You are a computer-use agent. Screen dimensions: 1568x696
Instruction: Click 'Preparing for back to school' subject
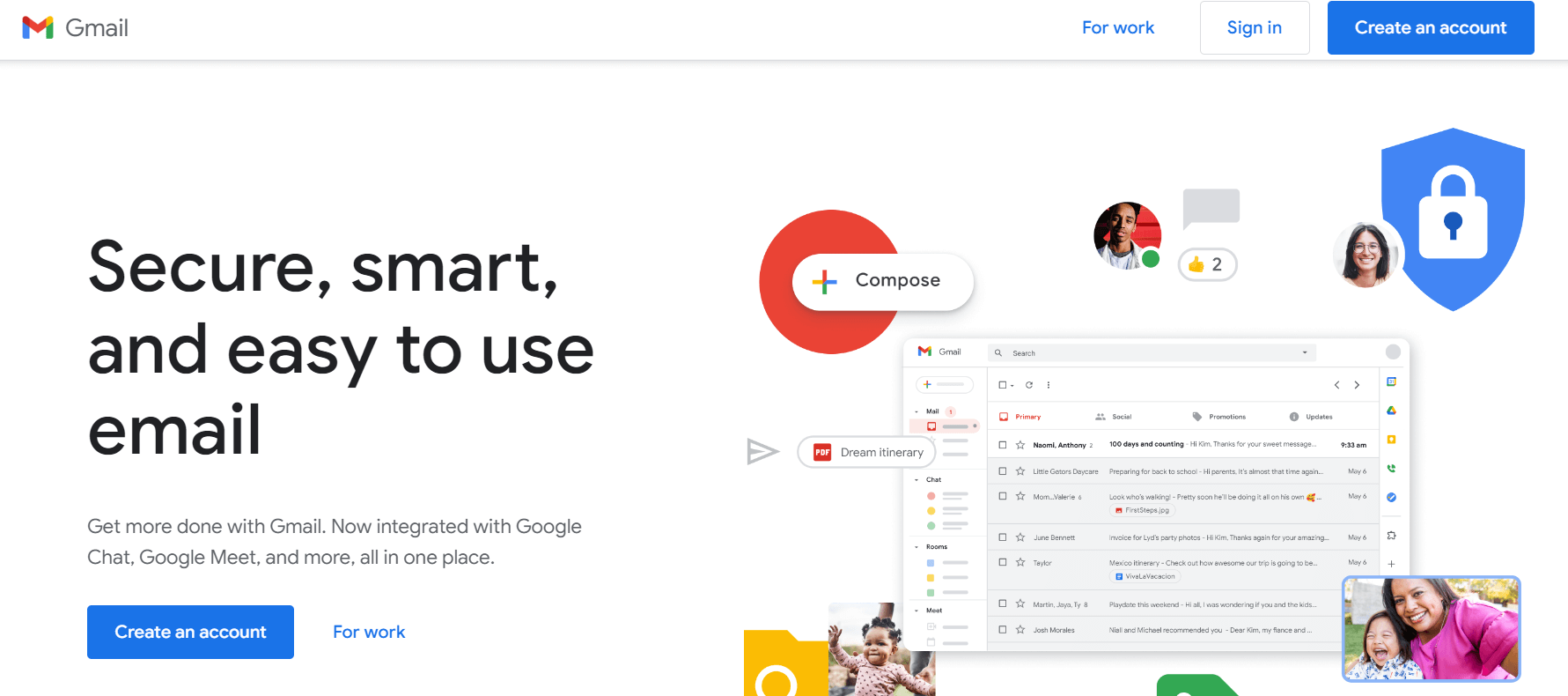1153,471
